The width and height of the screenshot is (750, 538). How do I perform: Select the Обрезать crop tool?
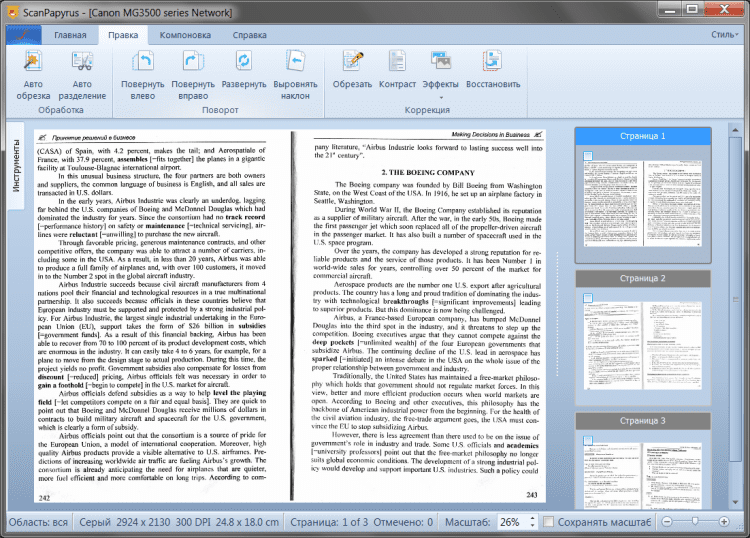point(353,61)
